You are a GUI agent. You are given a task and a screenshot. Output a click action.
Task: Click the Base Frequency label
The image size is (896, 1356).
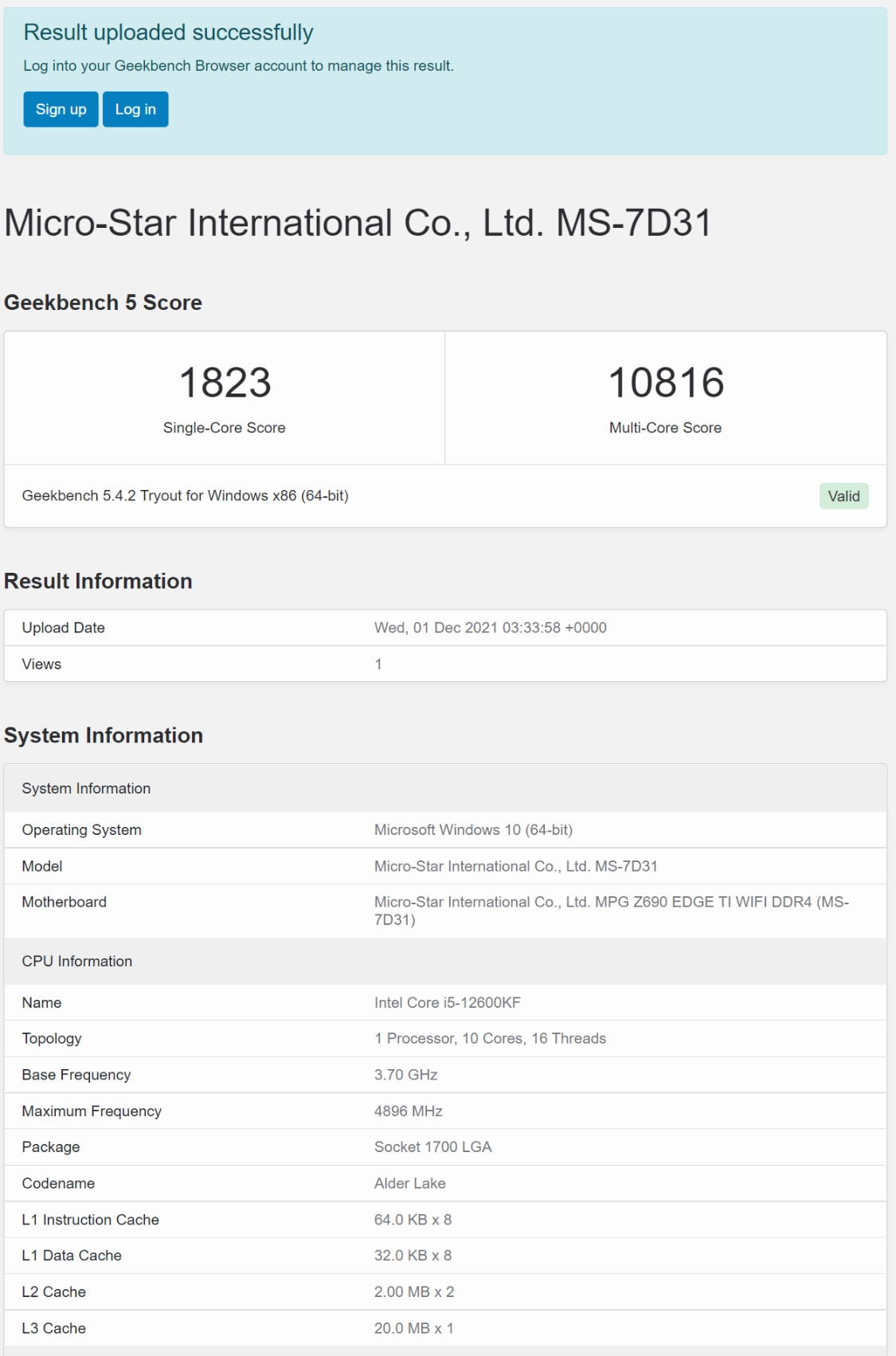tap(76, 1075)
